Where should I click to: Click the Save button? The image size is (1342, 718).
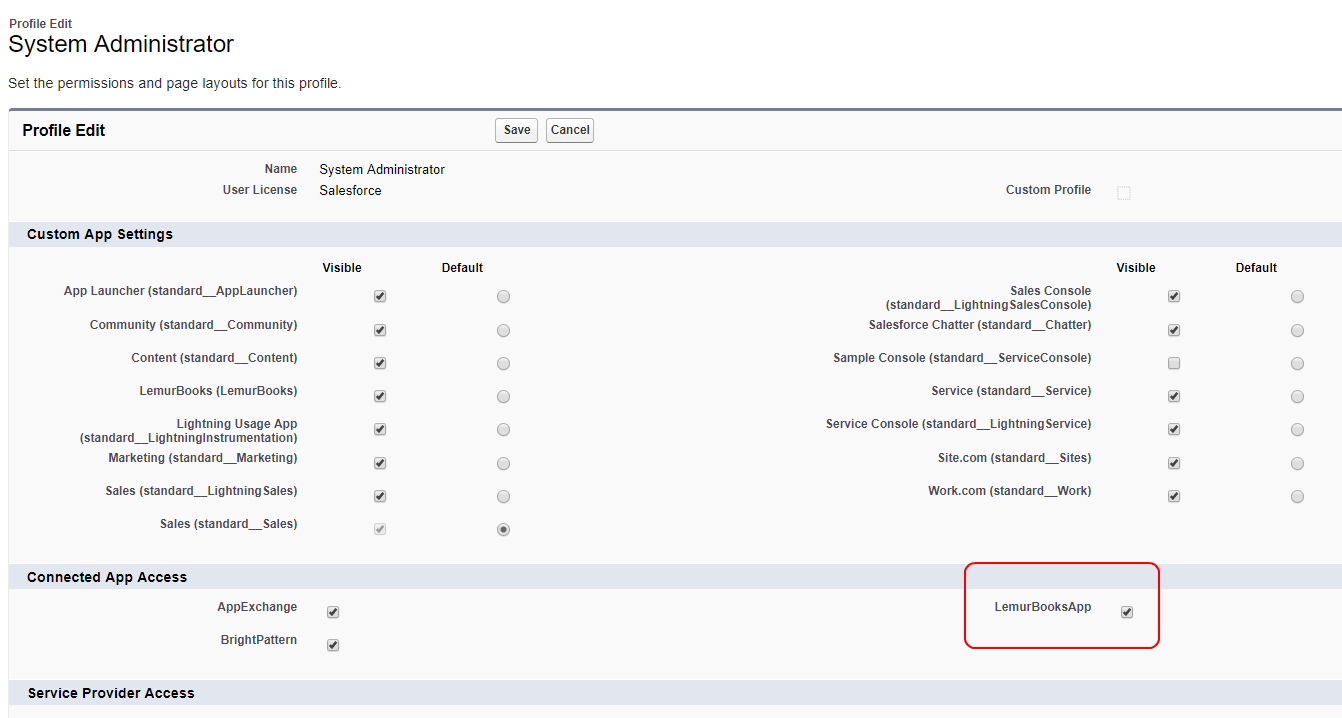tap(516, 130)
